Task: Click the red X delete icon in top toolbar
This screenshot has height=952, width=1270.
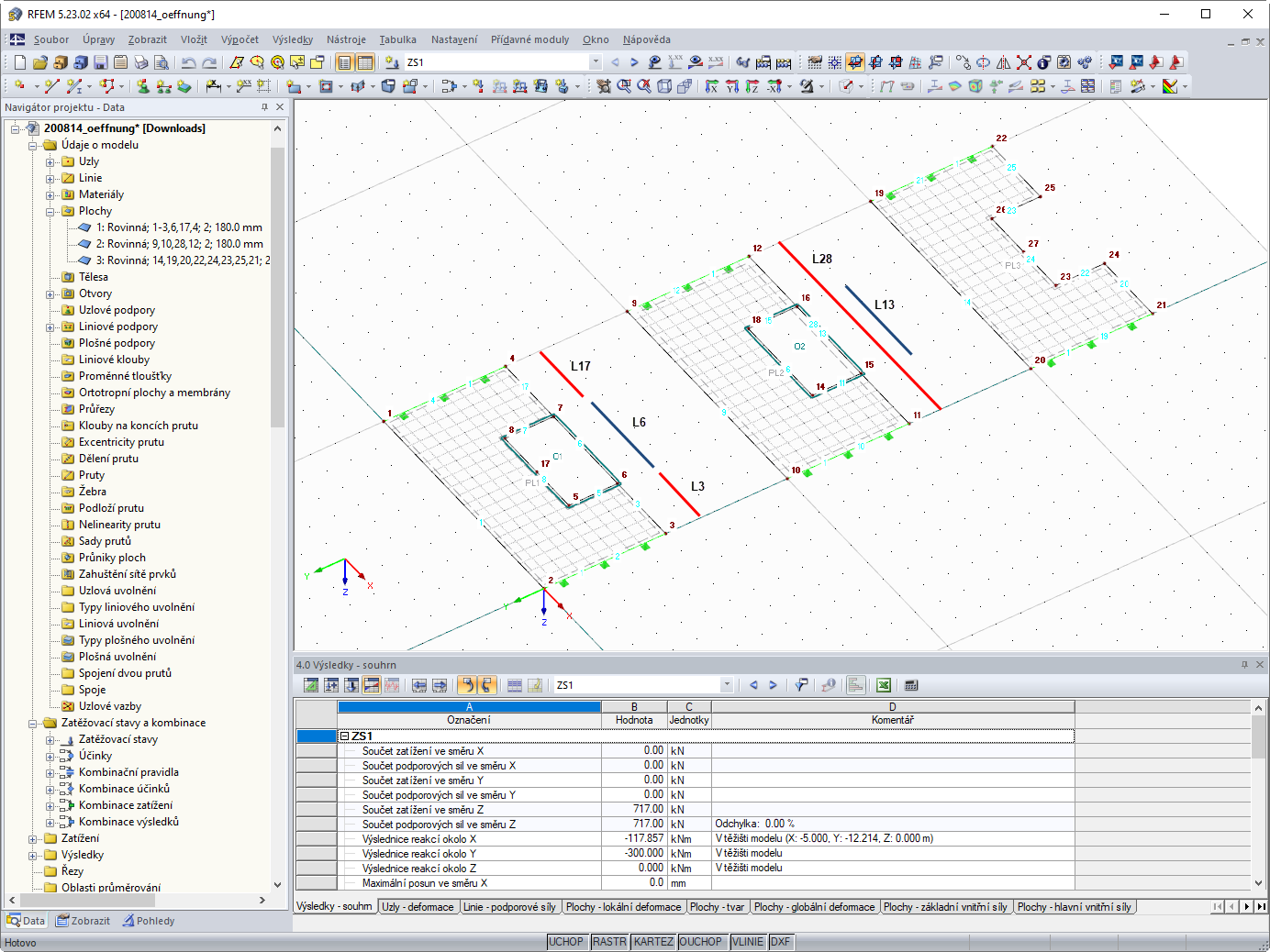Action: tap(1023, 62)
